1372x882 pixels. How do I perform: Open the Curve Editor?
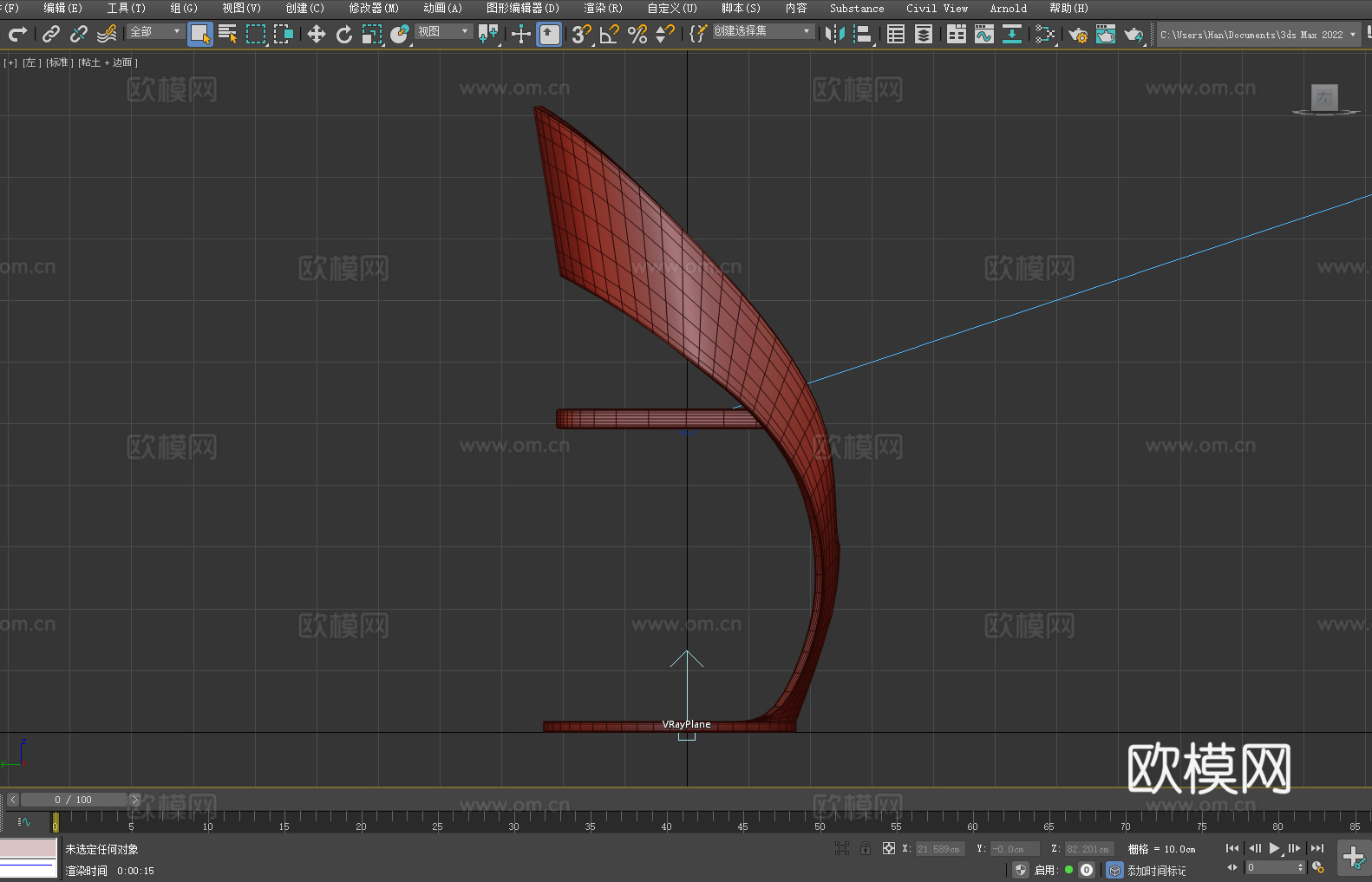(984, 34)
